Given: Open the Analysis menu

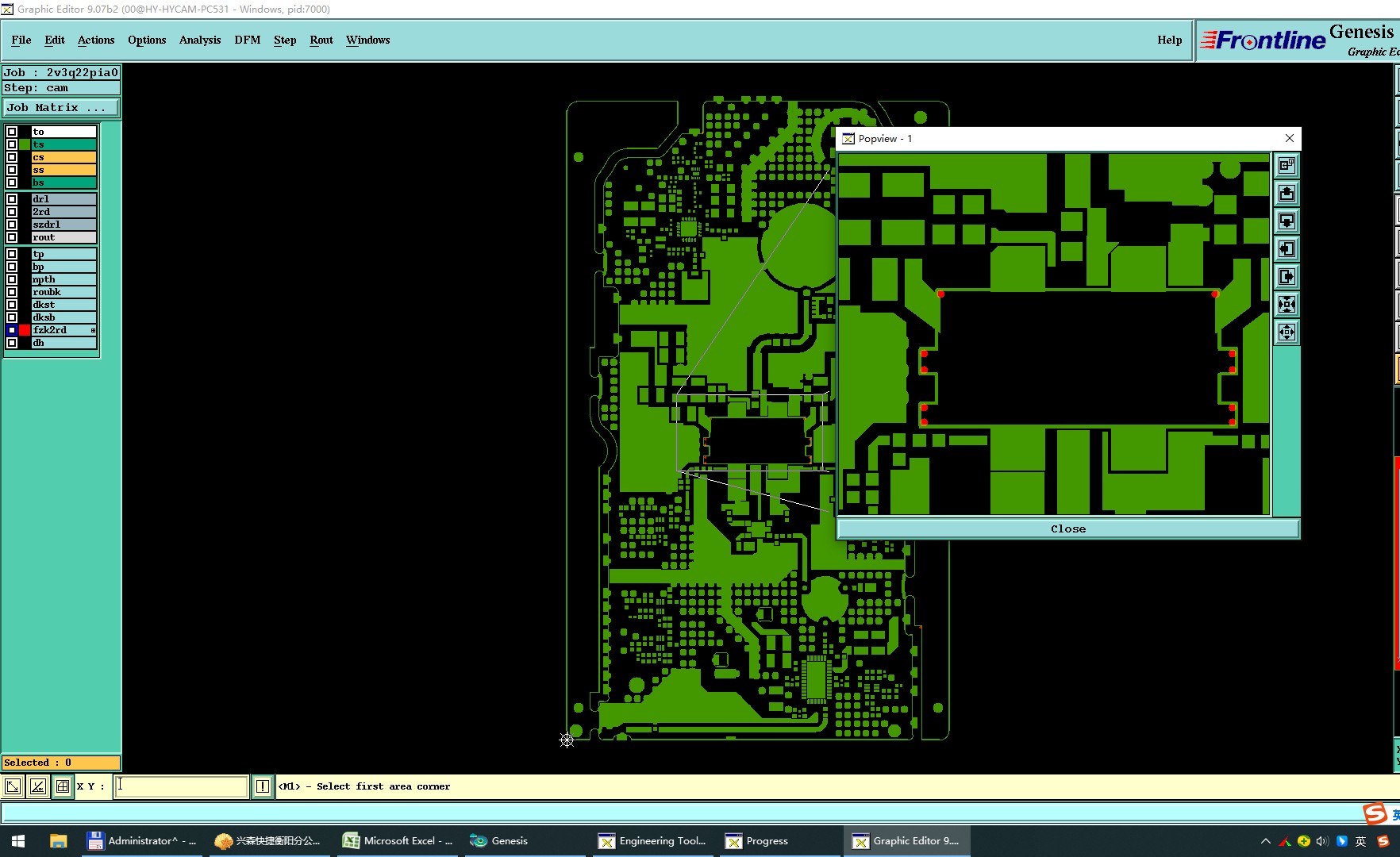Looking at the screenshot, I should [x=200, y=40].
